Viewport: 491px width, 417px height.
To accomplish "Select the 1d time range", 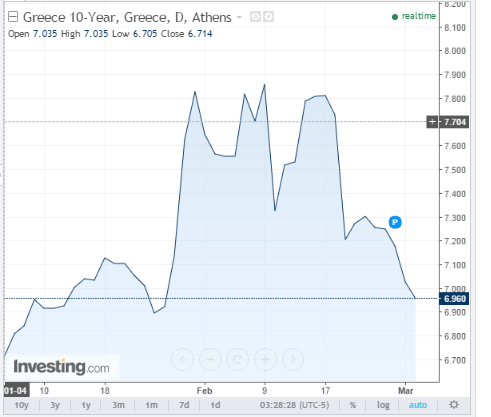I will (215, 405).
